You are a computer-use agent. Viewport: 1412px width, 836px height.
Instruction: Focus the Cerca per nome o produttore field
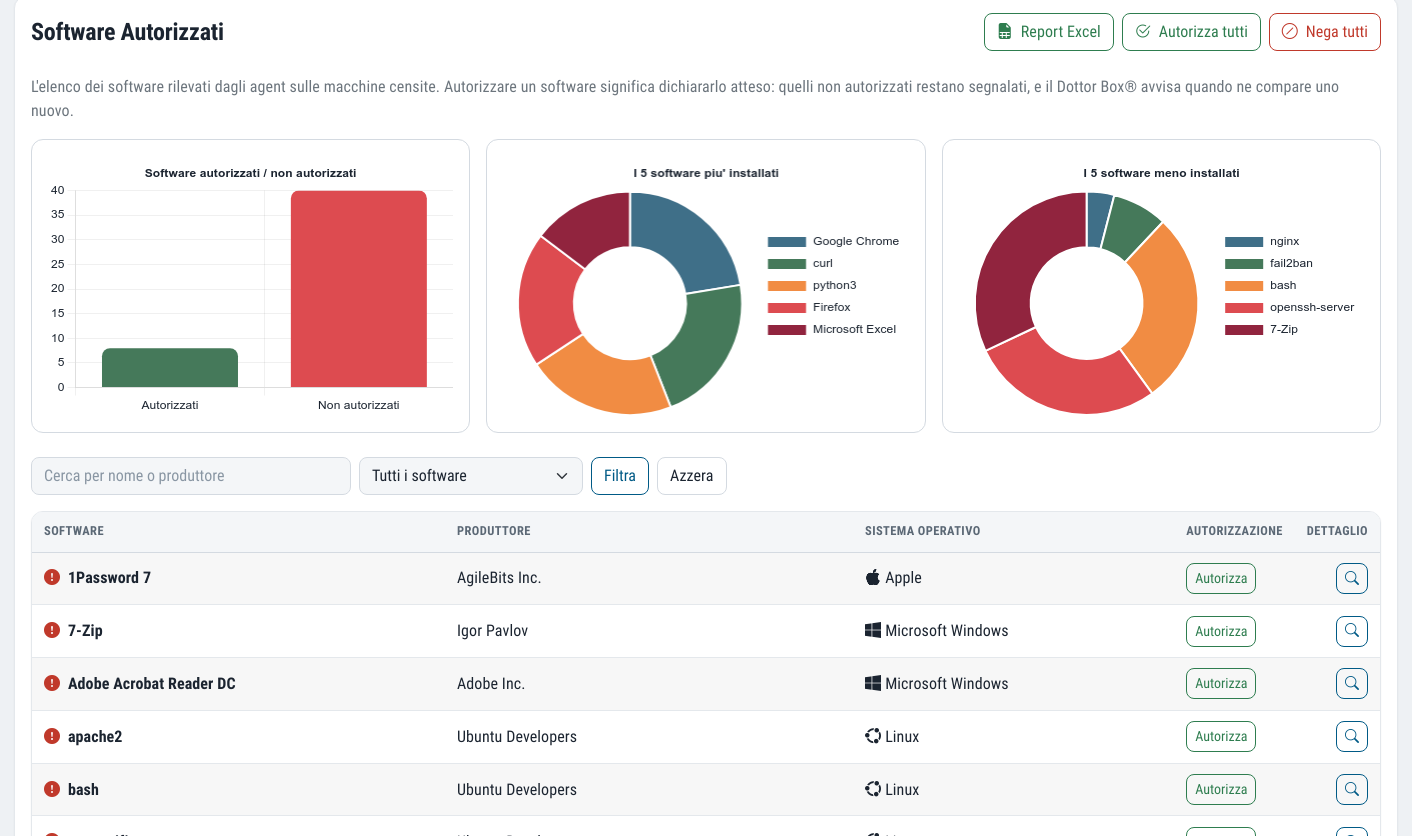tap(191, 476)
